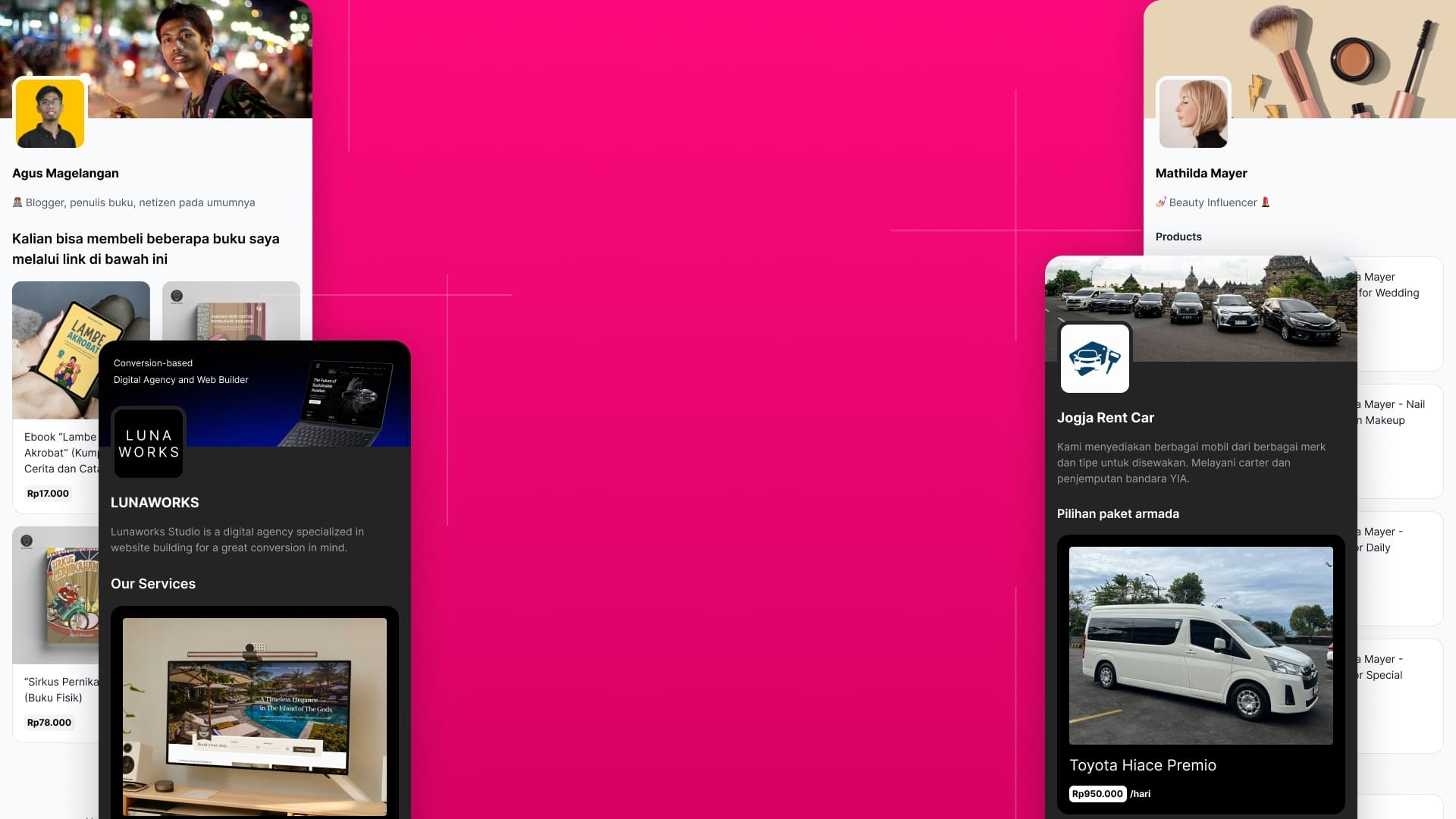Click the LUNA WORKS logo icon
The width and height of the screenshot is (1456, 819).
pyautogui.click(x=149, y=444)
